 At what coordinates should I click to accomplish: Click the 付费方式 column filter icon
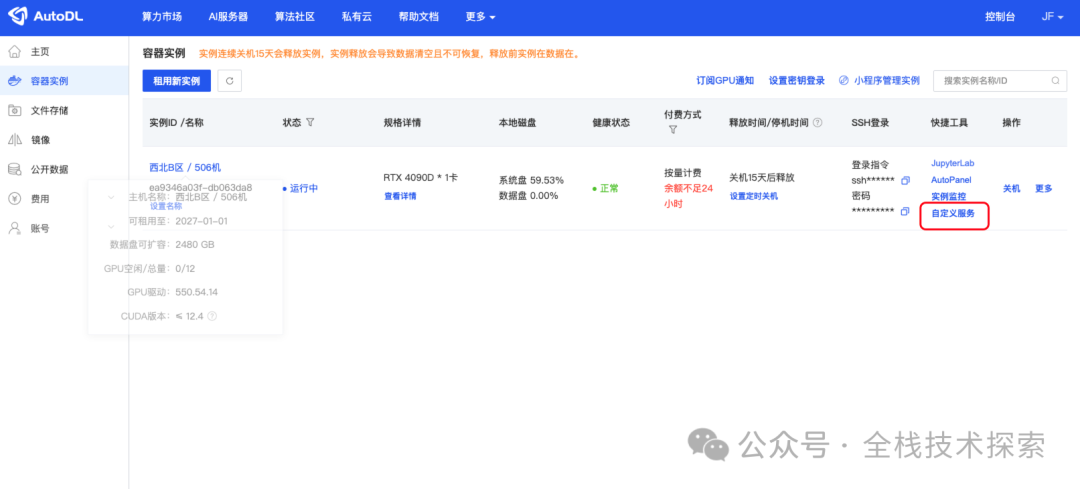(x=673, y=129)
